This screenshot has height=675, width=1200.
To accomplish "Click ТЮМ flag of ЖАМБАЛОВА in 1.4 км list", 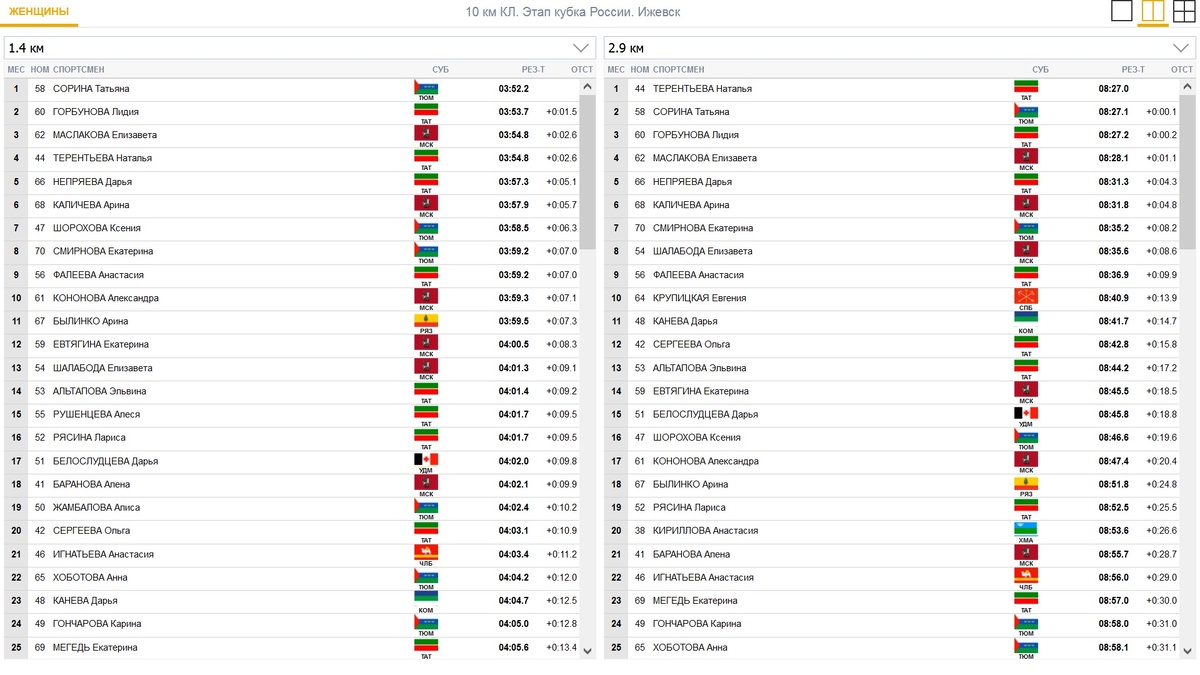I will (x=426, y=506).
